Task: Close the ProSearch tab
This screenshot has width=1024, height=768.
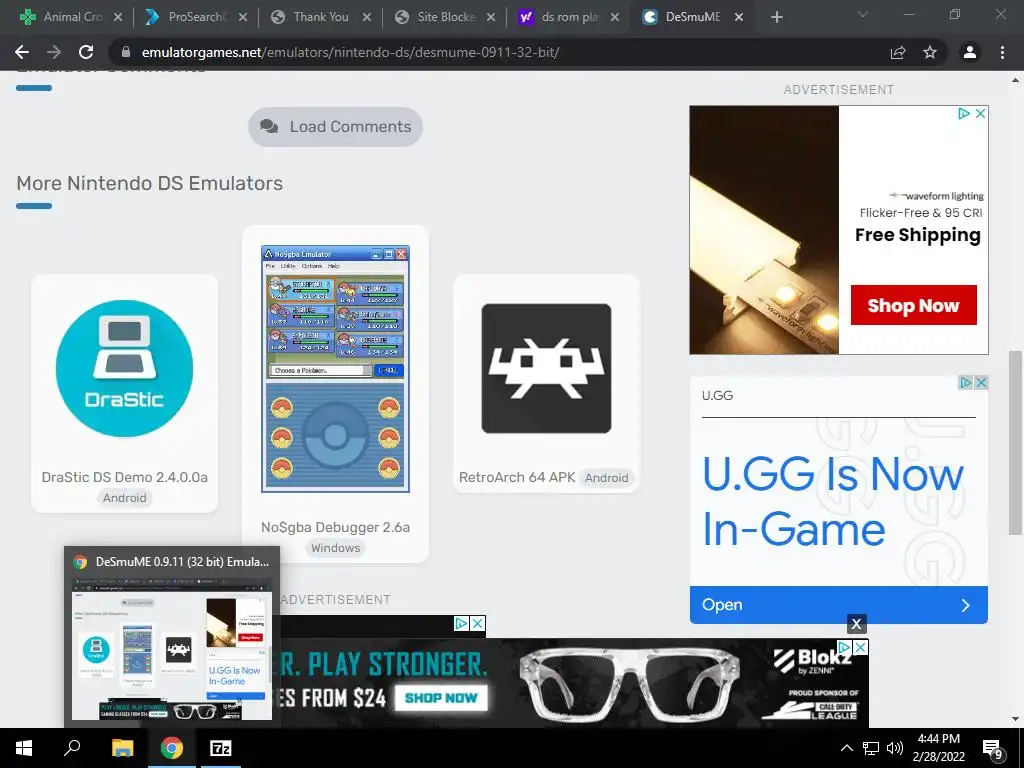Action: tap(242, 17)
